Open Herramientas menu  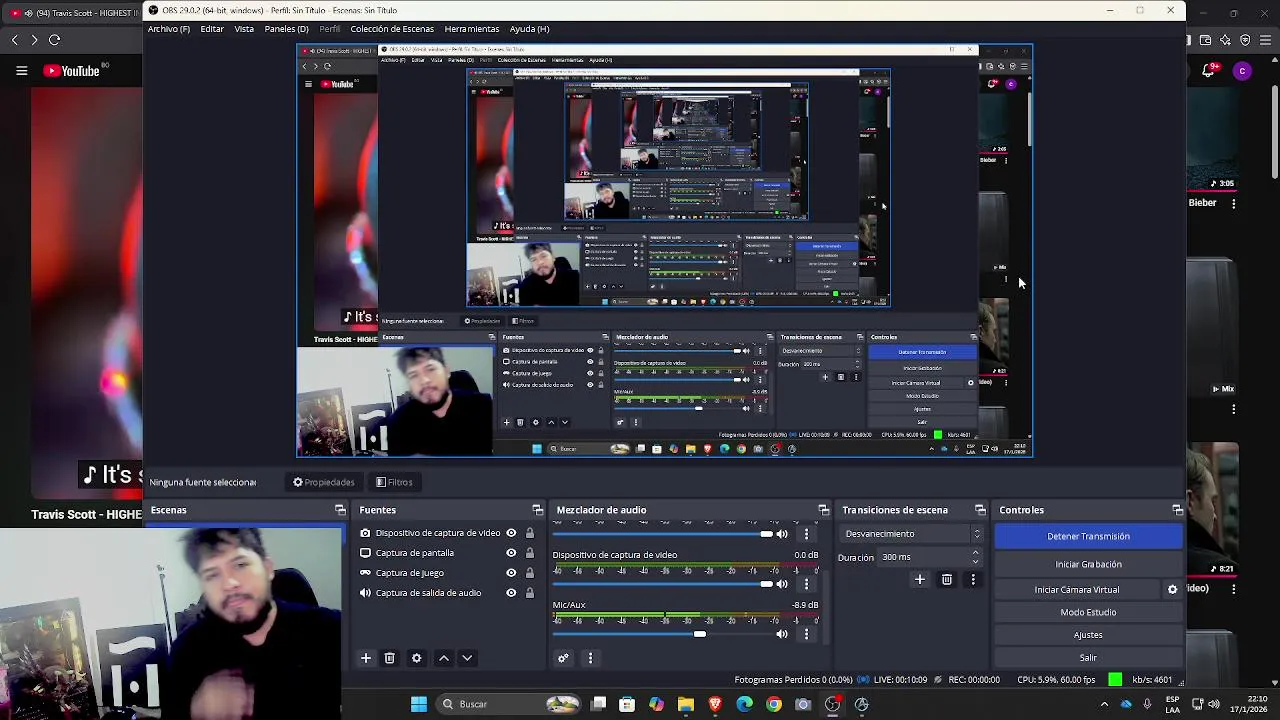click(x=472, y=29)
